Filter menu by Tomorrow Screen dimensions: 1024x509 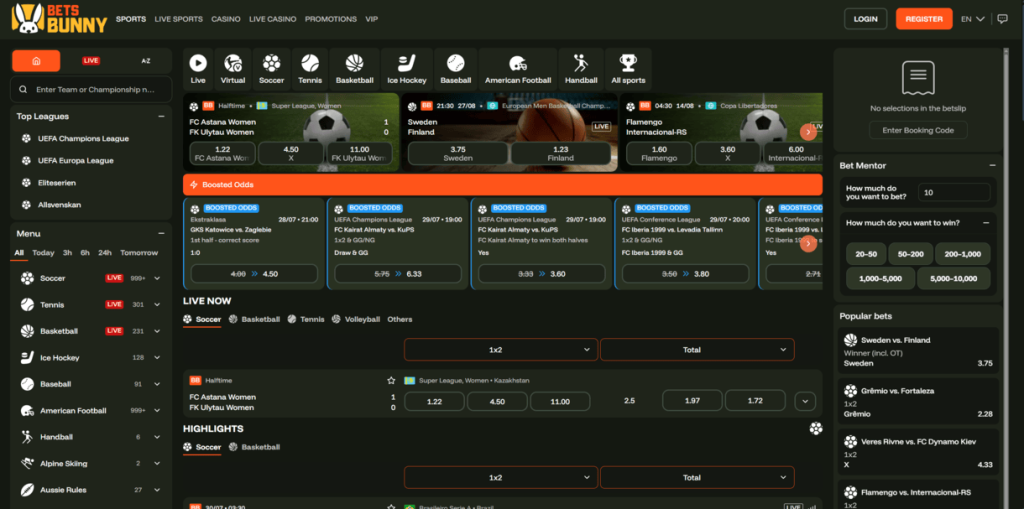[139, 253]
